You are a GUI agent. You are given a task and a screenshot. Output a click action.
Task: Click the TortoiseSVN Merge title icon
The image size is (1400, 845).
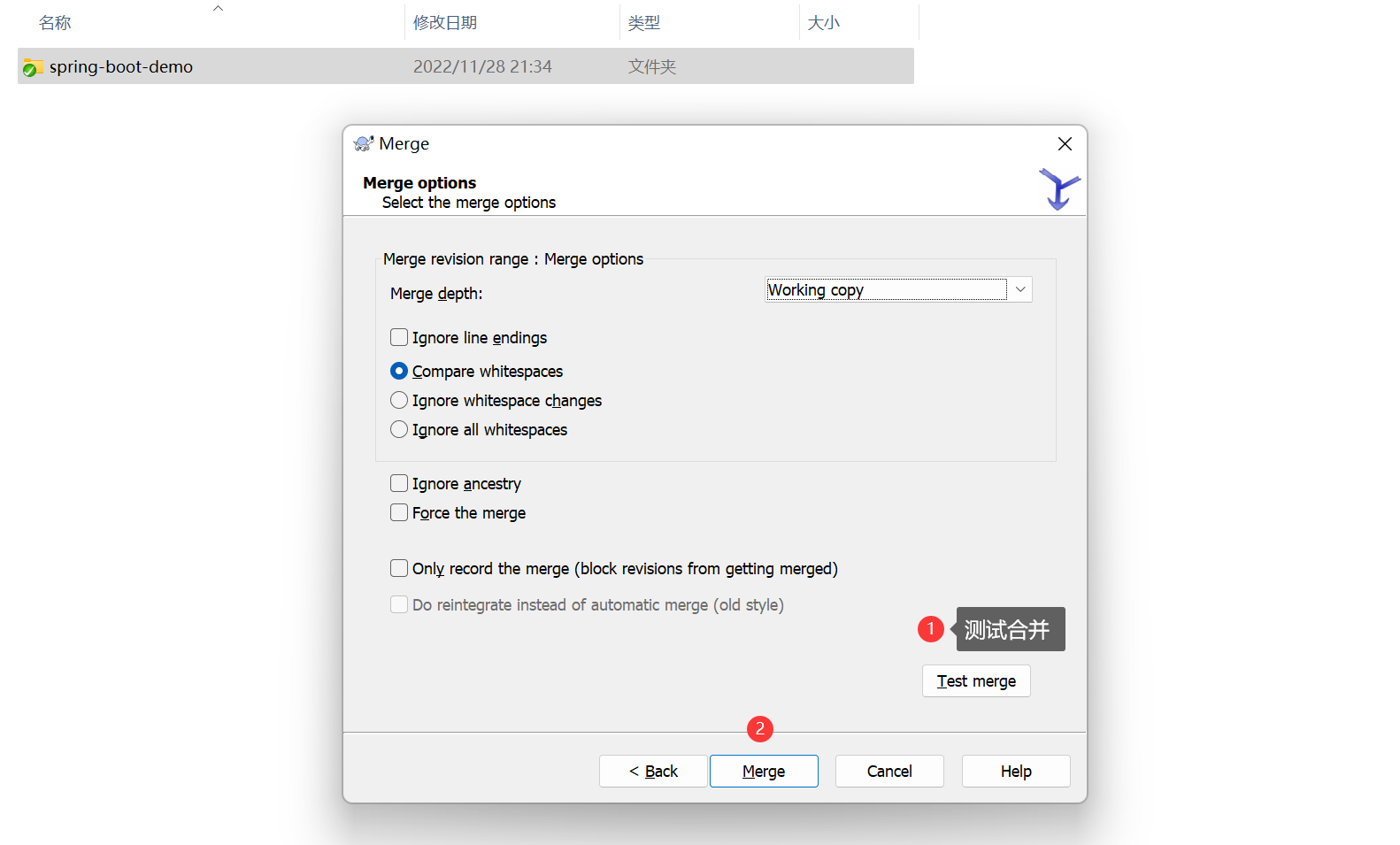tap(364, 143)
